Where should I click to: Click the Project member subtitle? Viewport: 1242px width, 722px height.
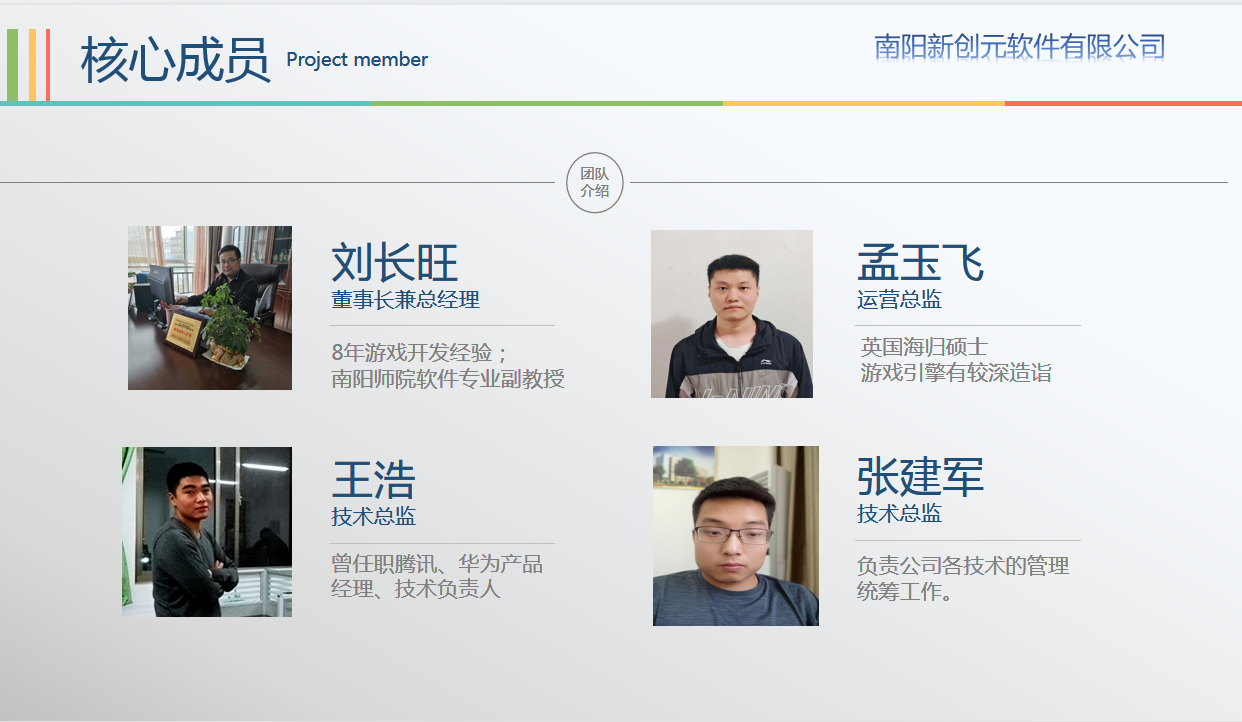tap(357, 59)
